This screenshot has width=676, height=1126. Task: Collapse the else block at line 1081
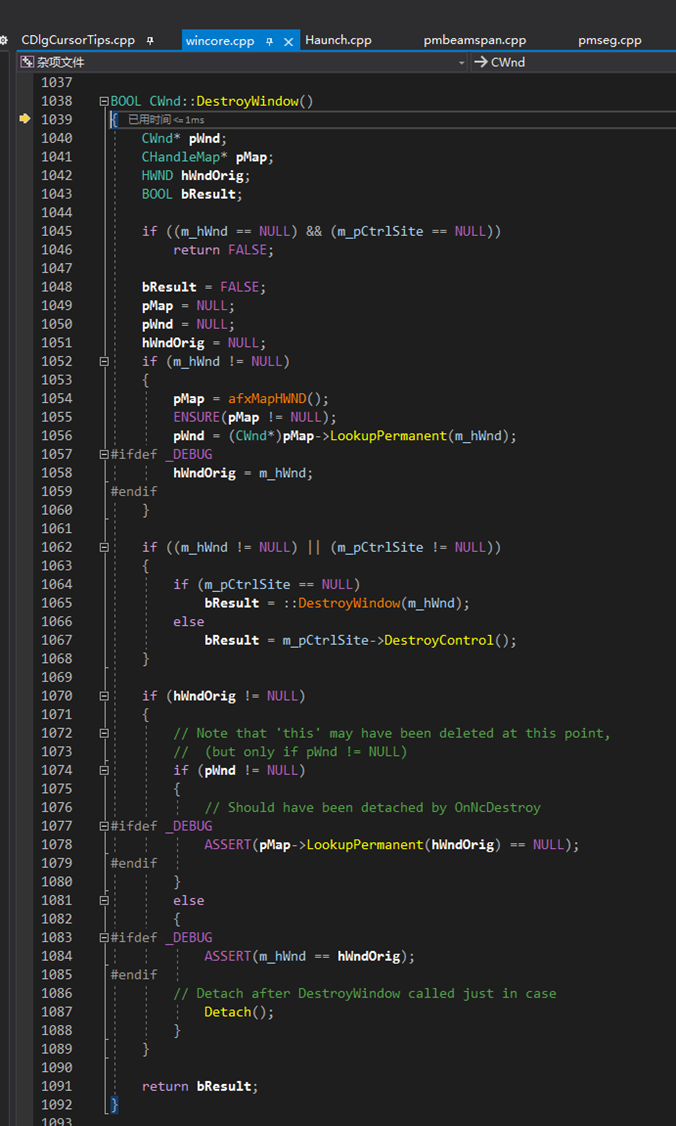point(104,900)
